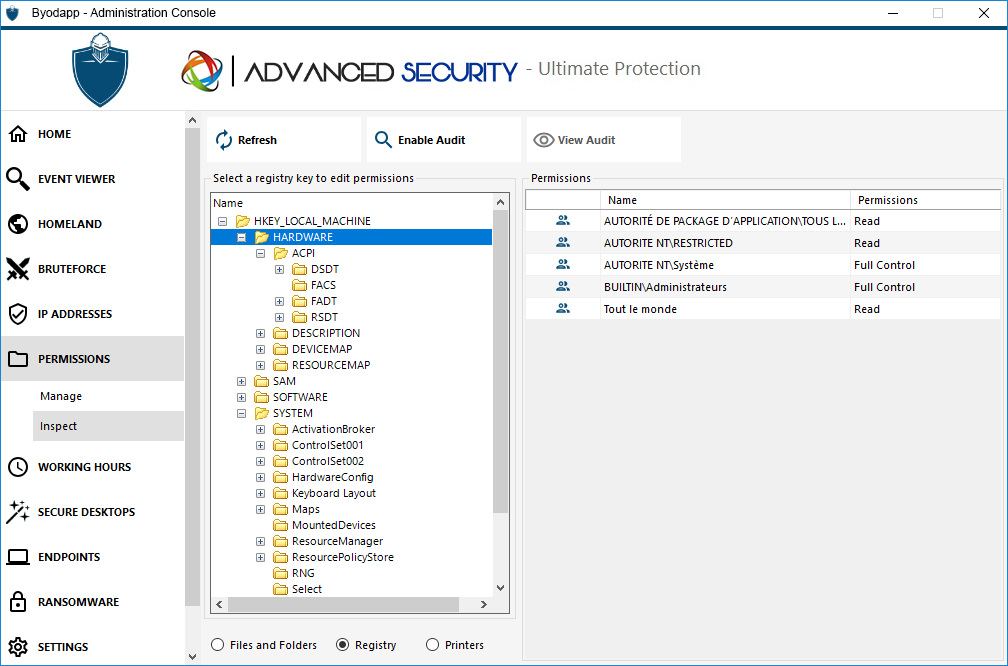Click the user group icon for AUTORITE NT\Système
The height and width of the screenshot is (666, 1008).
[562, 264]
